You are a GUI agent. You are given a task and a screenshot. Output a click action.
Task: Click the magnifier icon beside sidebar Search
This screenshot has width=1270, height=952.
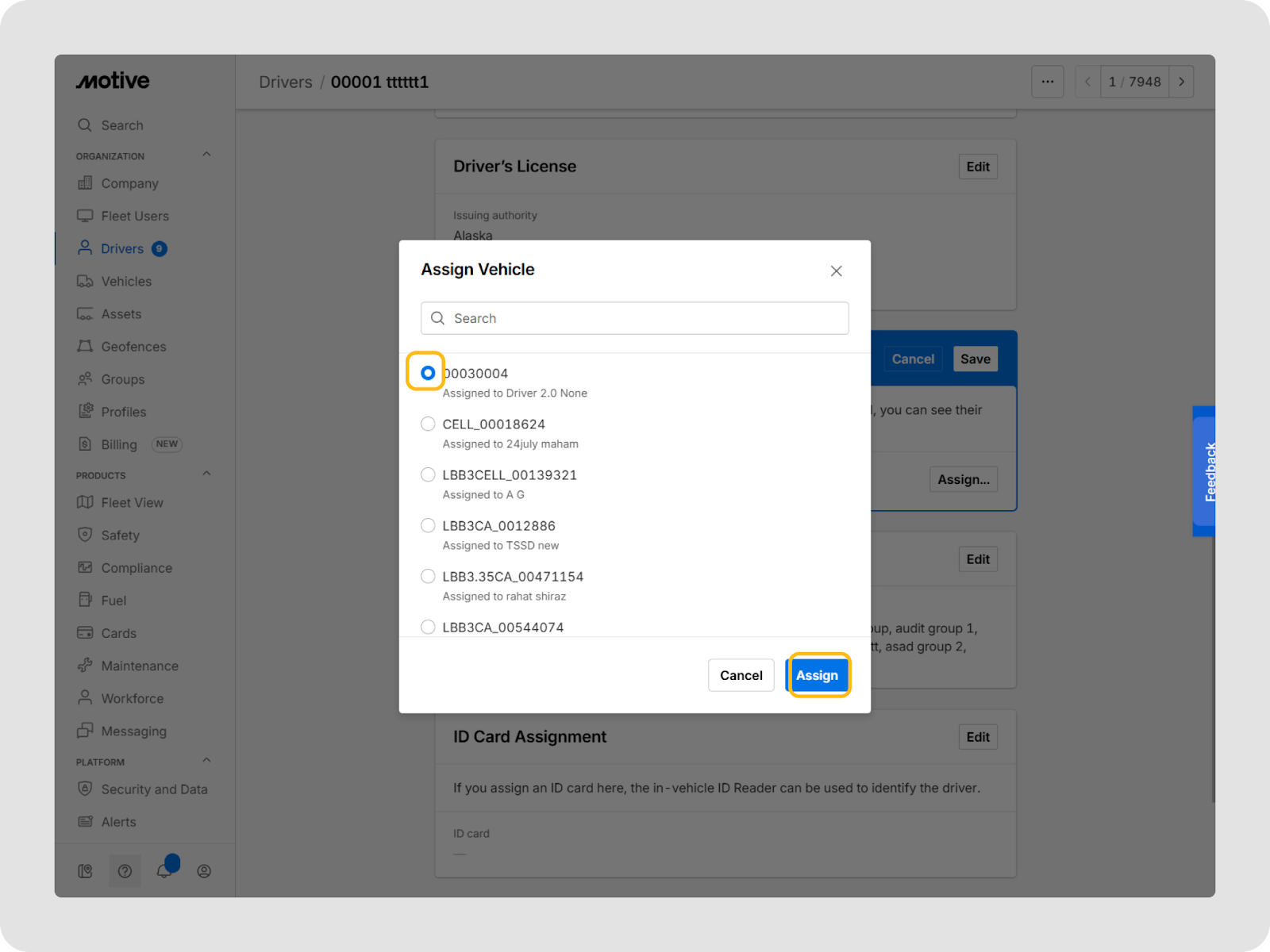85,125
